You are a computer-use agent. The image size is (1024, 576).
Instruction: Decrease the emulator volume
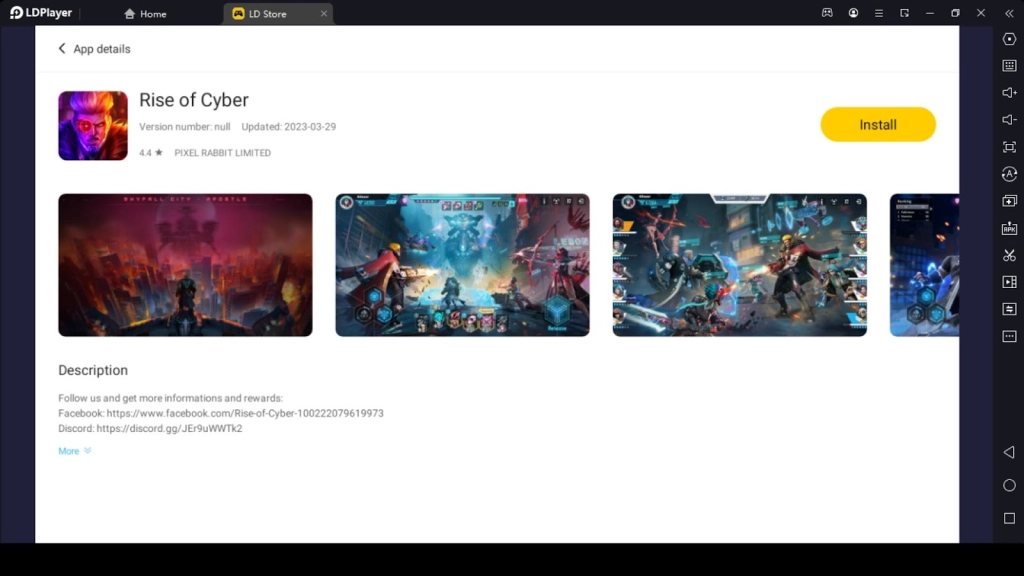(x=1010, y=120)
